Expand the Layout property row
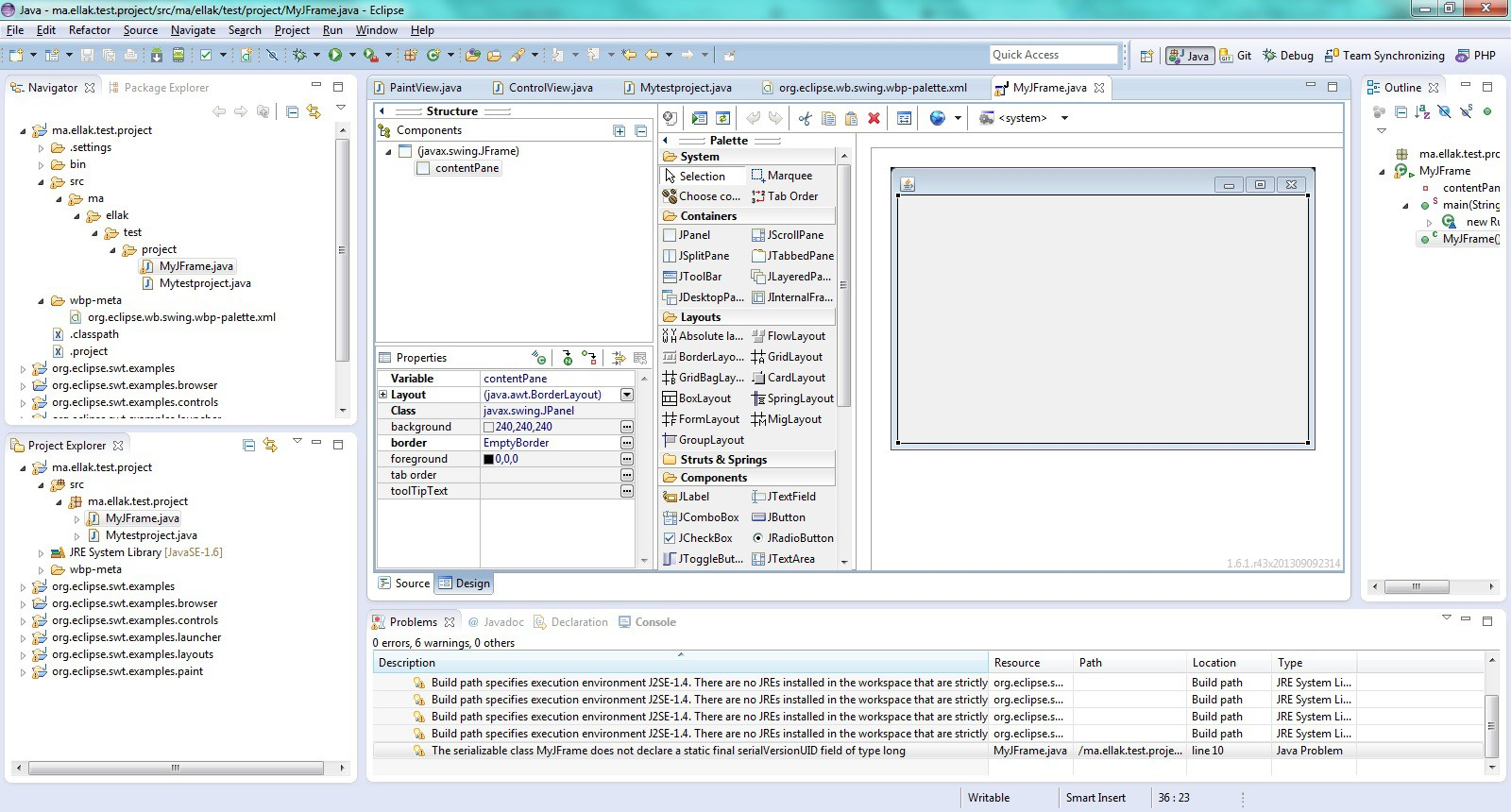 (x=382, y=395)
